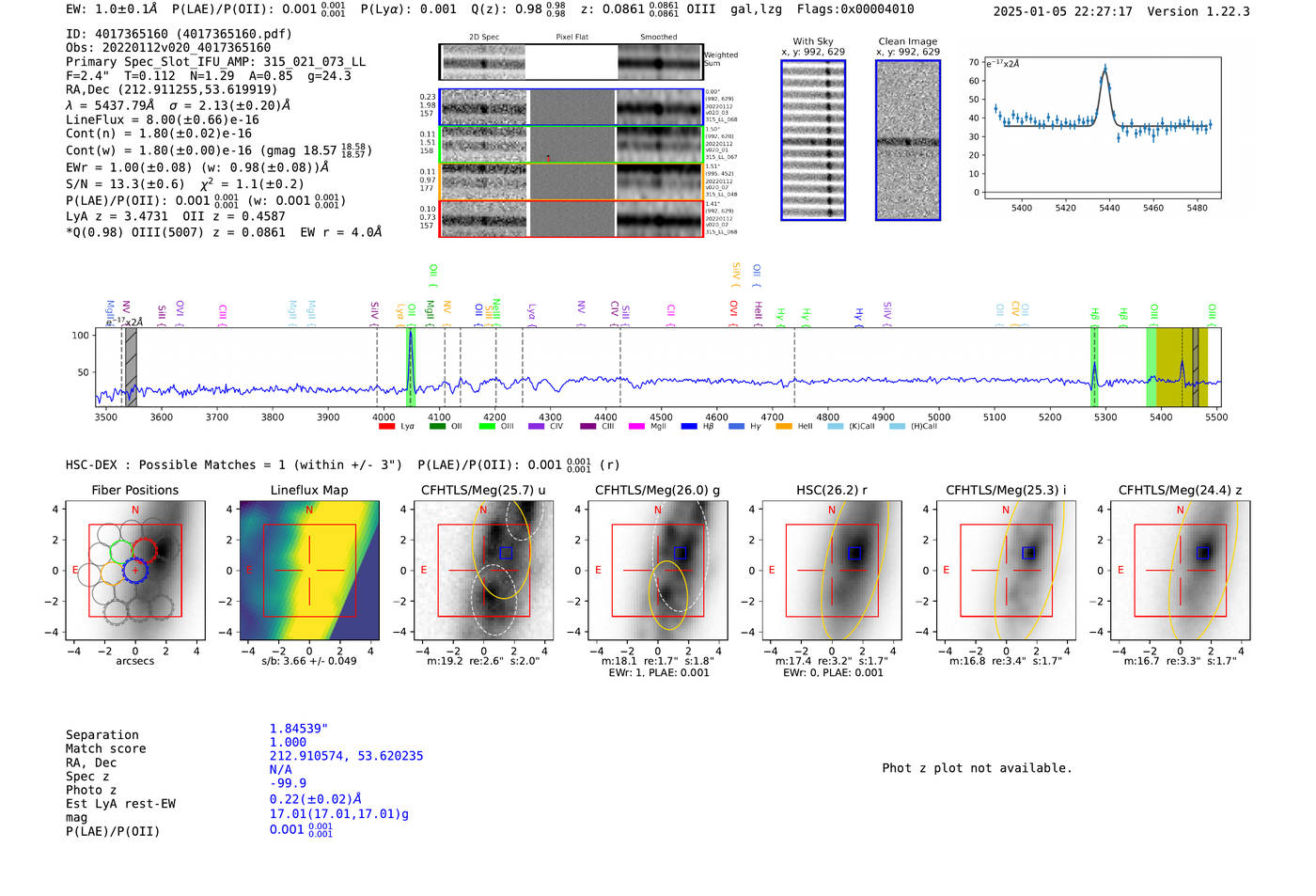The image size is (1316, 896).
Task: Click the emission line Gaussian fit peak
Action: click(x=1105, y=68)
